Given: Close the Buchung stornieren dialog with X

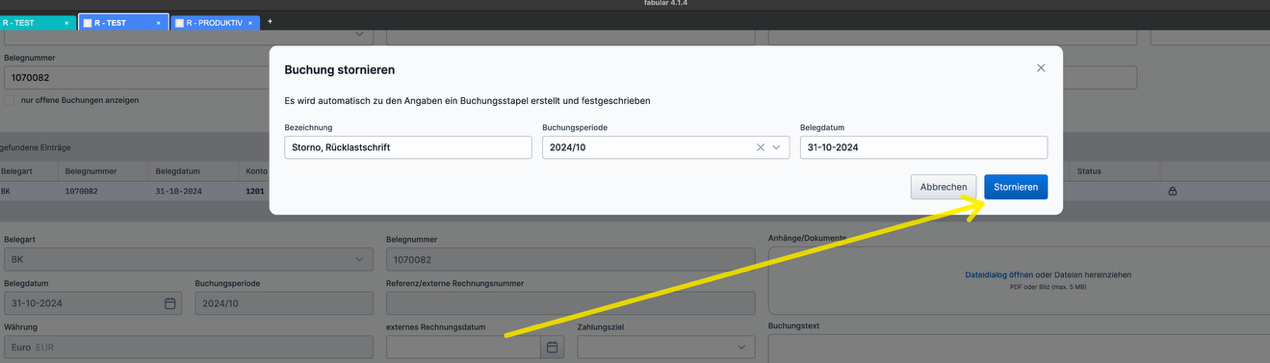Looking at the screenshot, I should [1041, 68].
